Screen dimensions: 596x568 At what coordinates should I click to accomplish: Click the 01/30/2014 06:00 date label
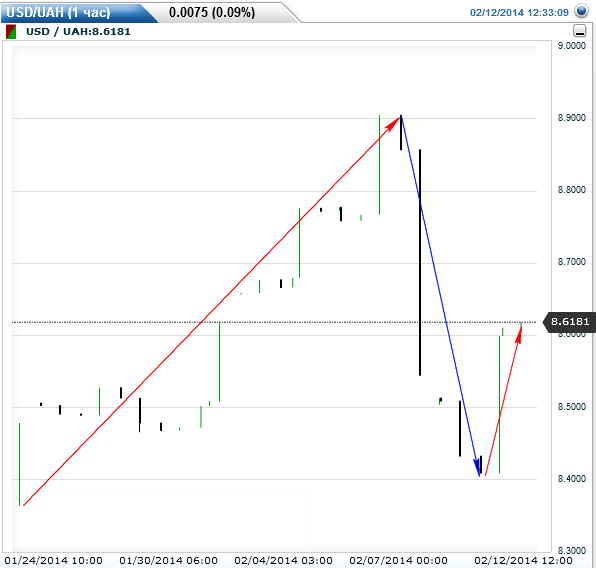coord(168,560)
